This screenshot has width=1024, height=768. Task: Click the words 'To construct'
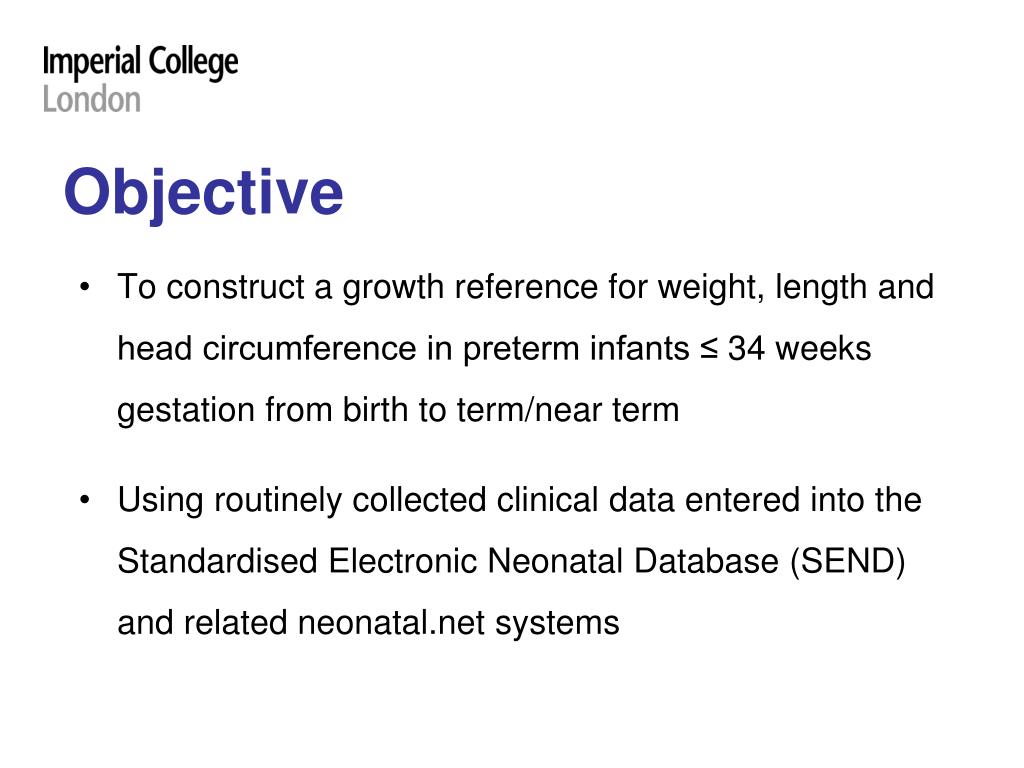coord(211,287)
